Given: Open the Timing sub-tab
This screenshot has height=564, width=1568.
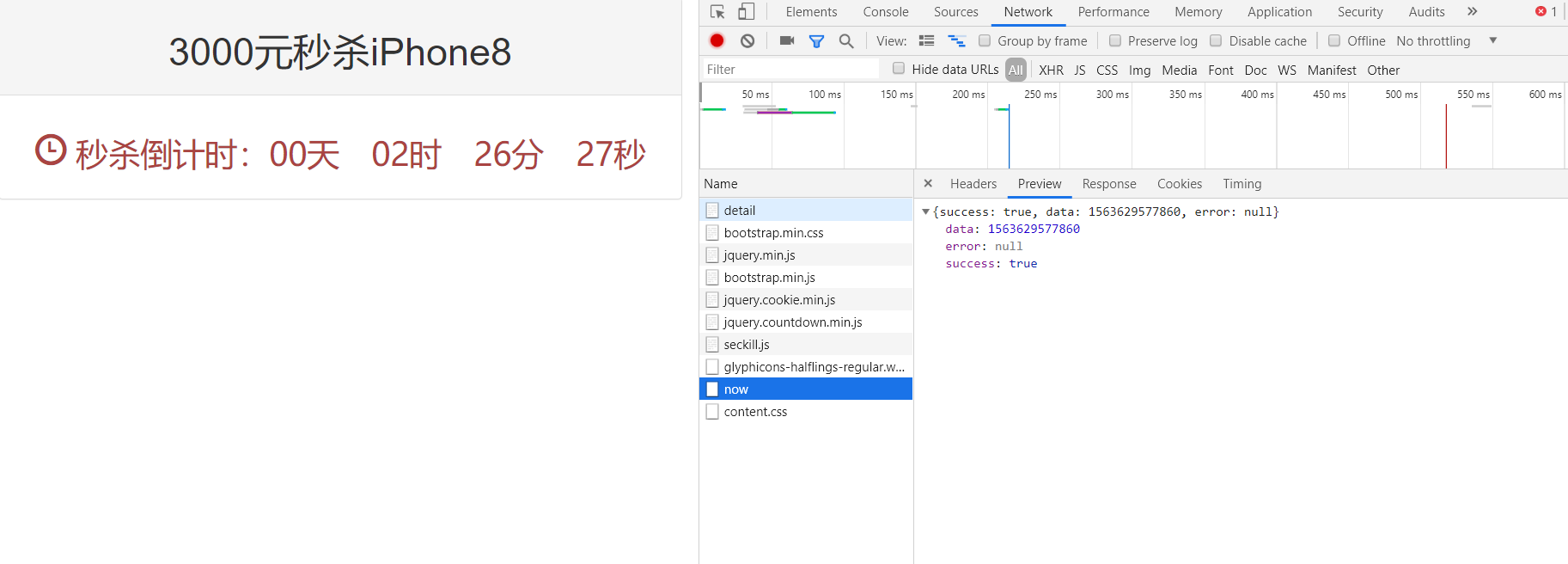Looking at the screenshot, I should pos(1242,183).
